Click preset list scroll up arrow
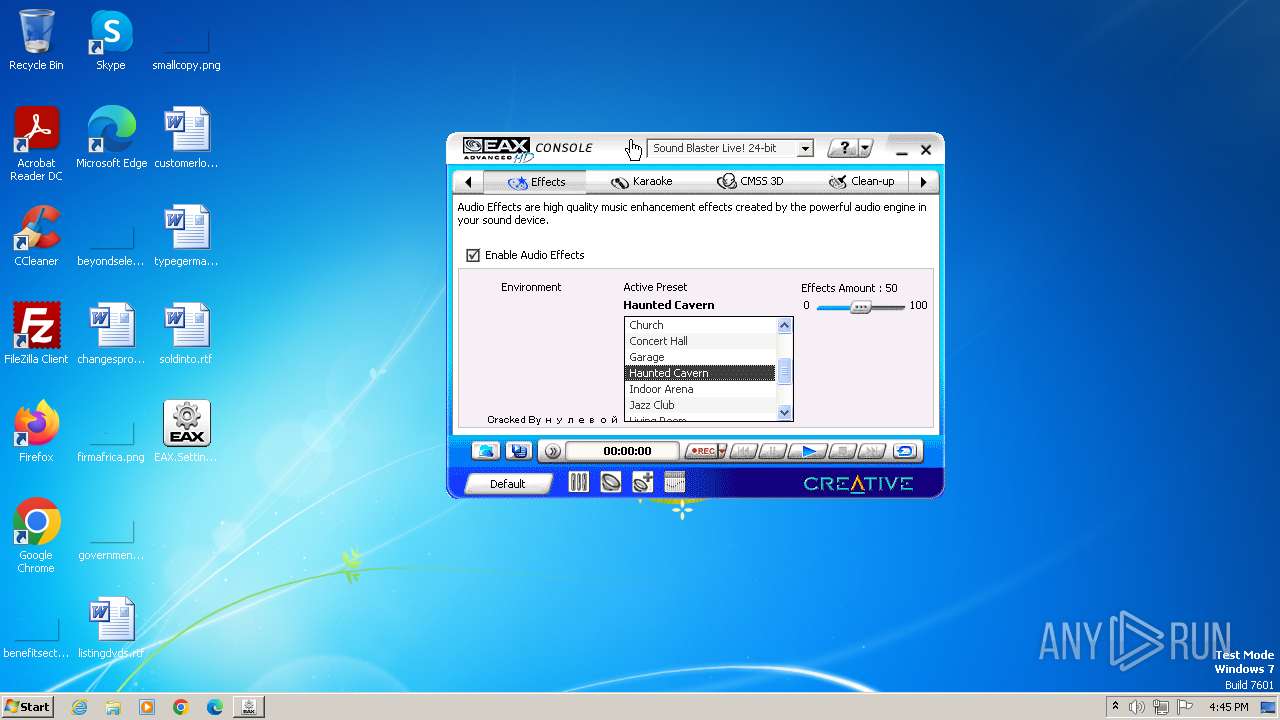 tap(784, 325)
